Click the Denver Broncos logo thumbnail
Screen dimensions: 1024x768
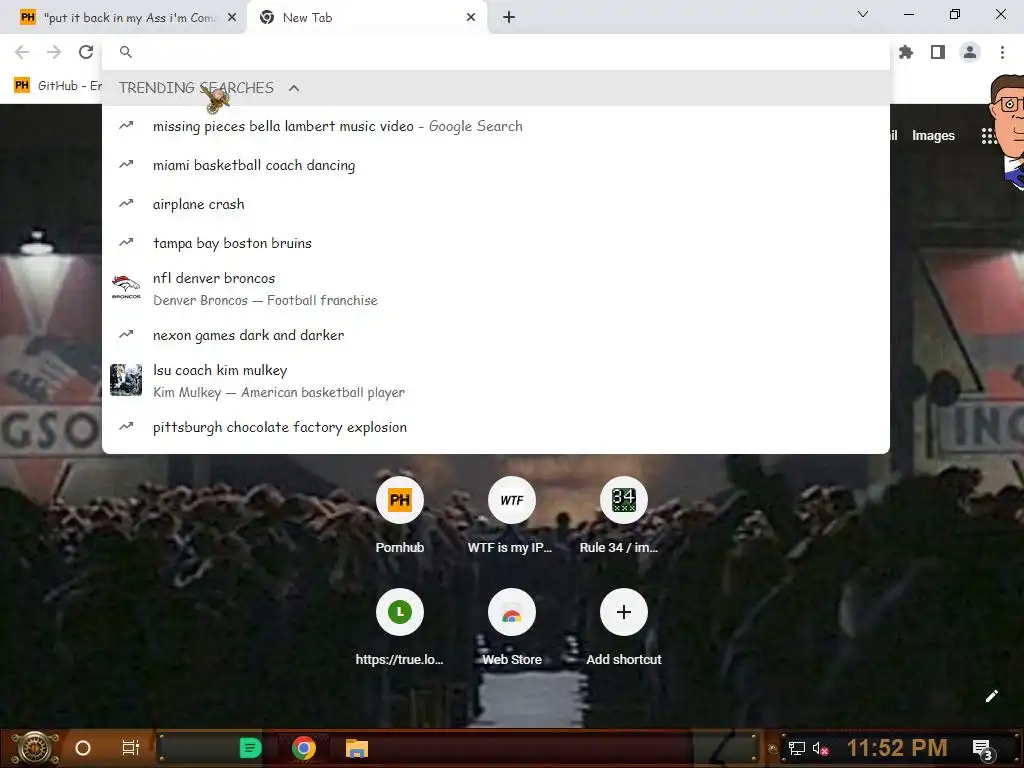tap(126, 287)
